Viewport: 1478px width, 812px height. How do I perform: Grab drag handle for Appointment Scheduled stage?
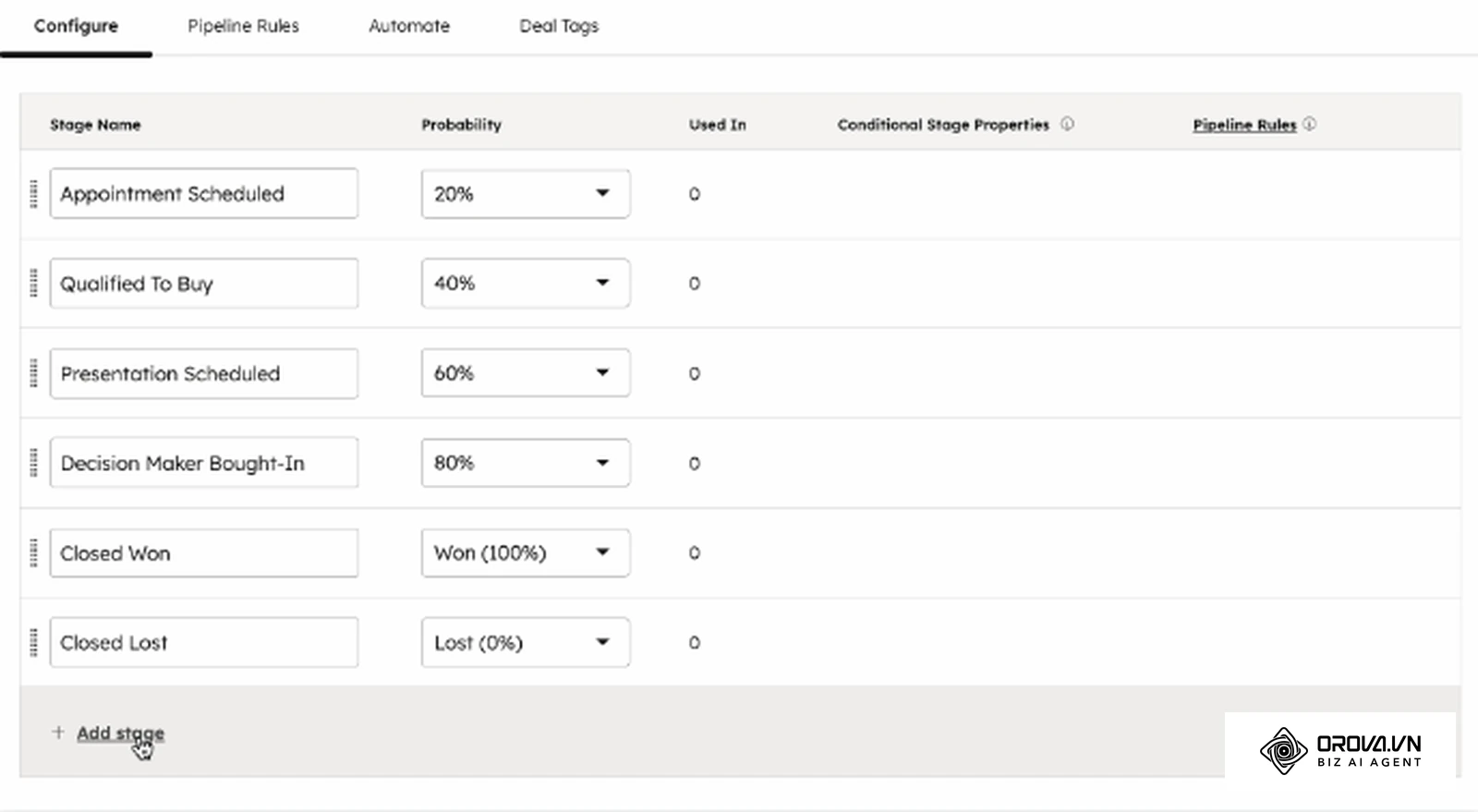[34, 194]
